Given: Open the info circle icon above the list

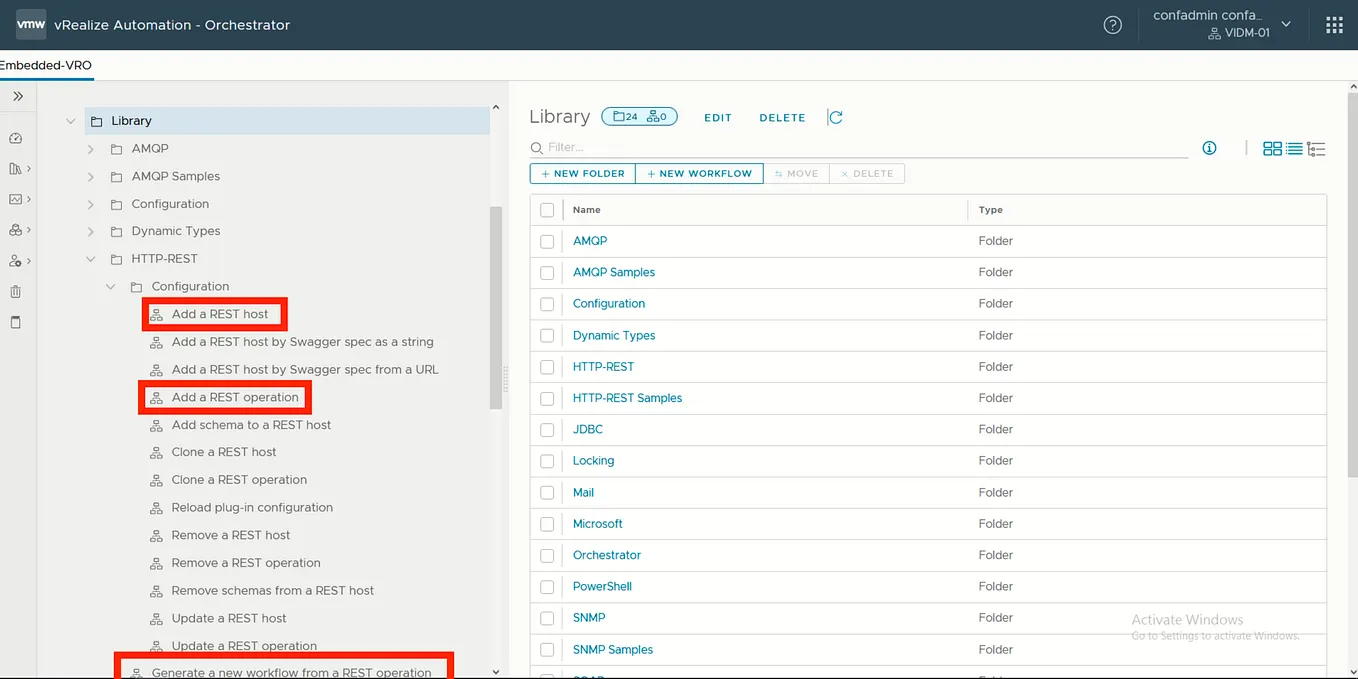Looking at the screenshot, I should coord(1209,148).
